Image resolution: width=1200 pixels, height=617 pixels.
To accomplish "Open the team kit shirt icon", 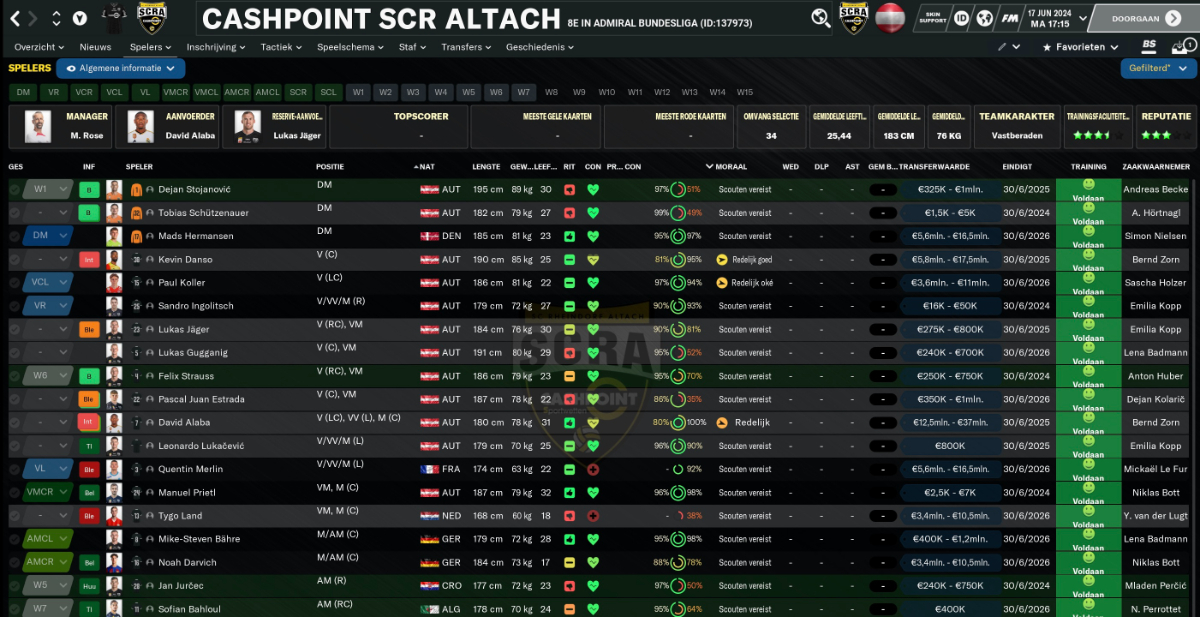I will [x=116, y=17].
